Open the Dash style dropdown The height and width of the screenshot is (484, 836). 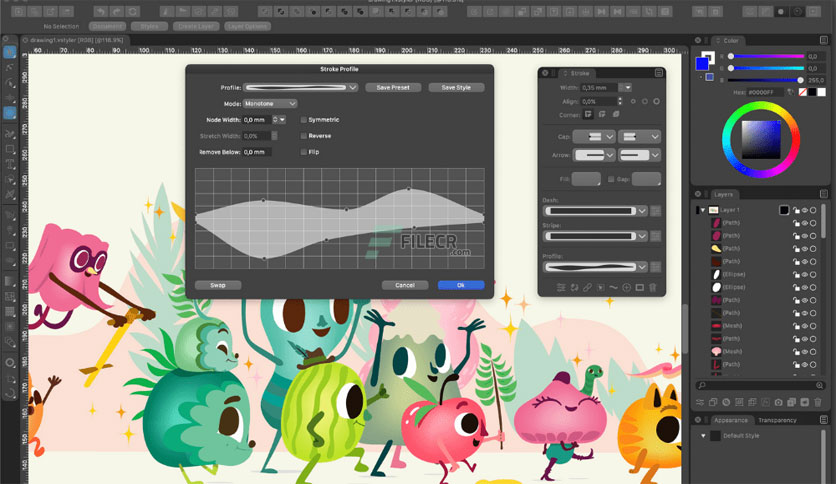pos(596,211)
